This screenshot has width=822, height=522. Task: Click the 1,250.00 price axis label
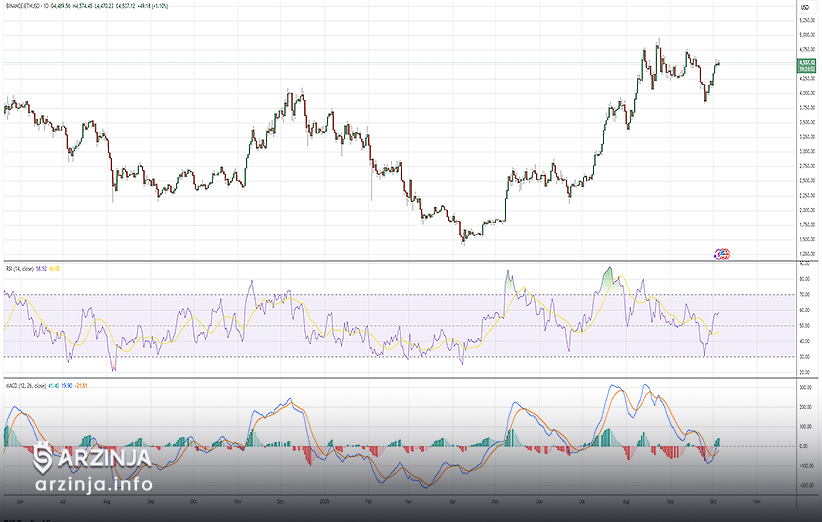[x=805, y=253]
